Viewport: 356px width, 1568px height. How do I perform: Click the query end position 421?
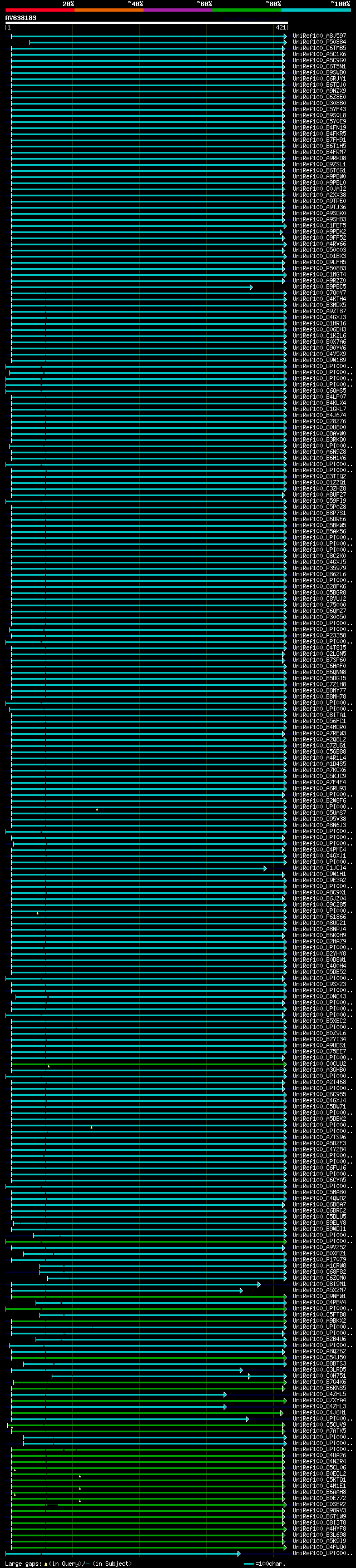[280, 27]
